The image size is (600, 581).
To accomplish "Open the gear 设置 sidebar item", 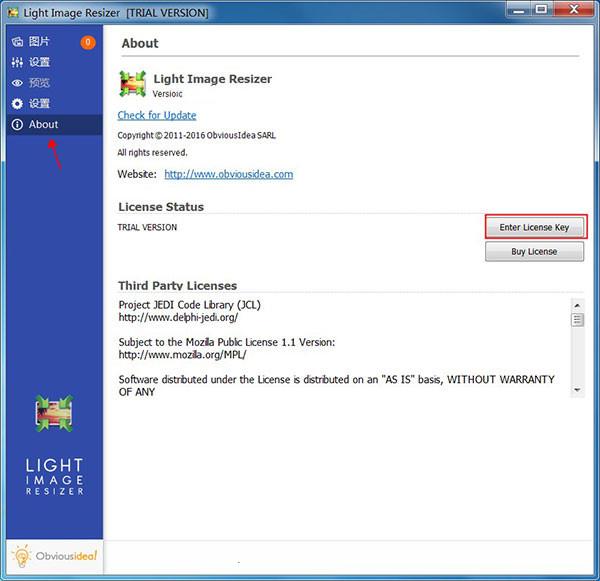I will tap(54, 103).
